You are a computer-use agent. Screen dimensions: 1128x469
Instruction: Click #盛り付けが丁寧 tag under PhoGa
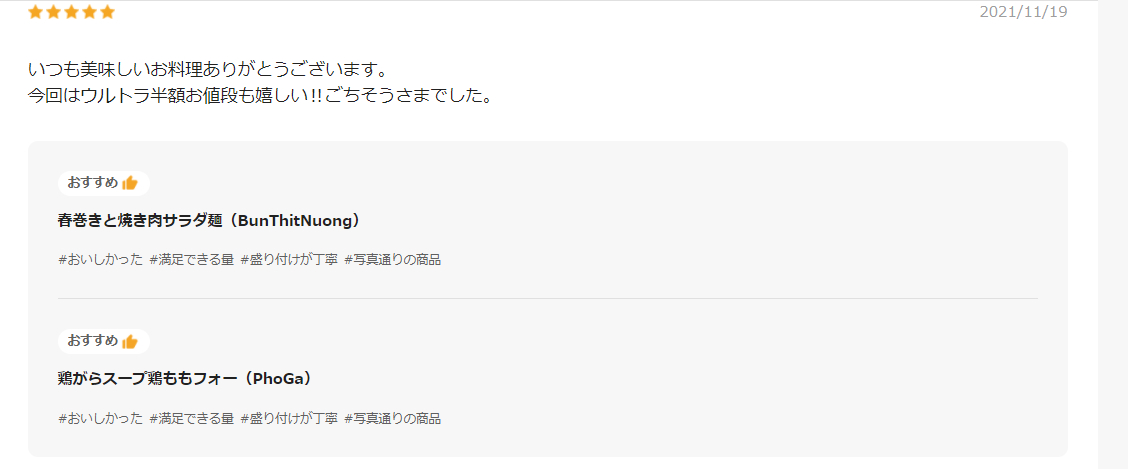(x=289, y=418)
